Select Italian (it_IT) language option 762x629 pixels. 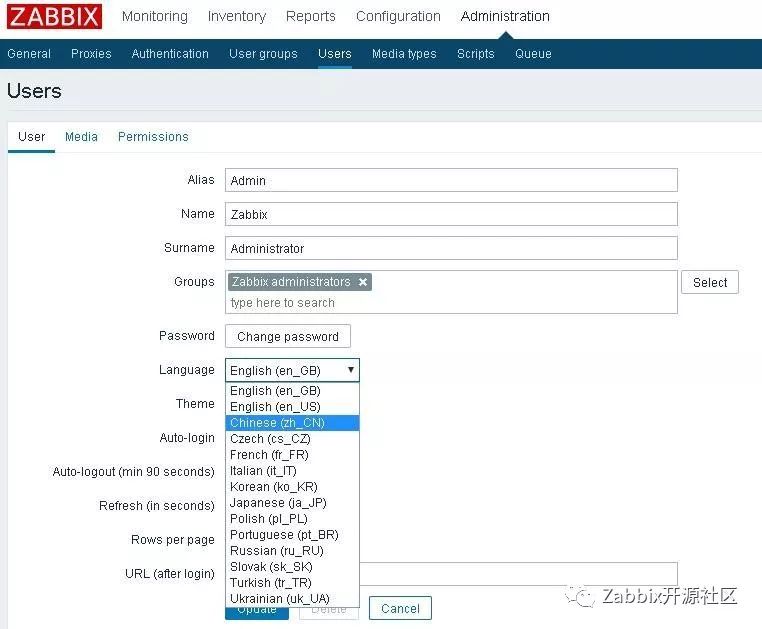tap(293, 471)
